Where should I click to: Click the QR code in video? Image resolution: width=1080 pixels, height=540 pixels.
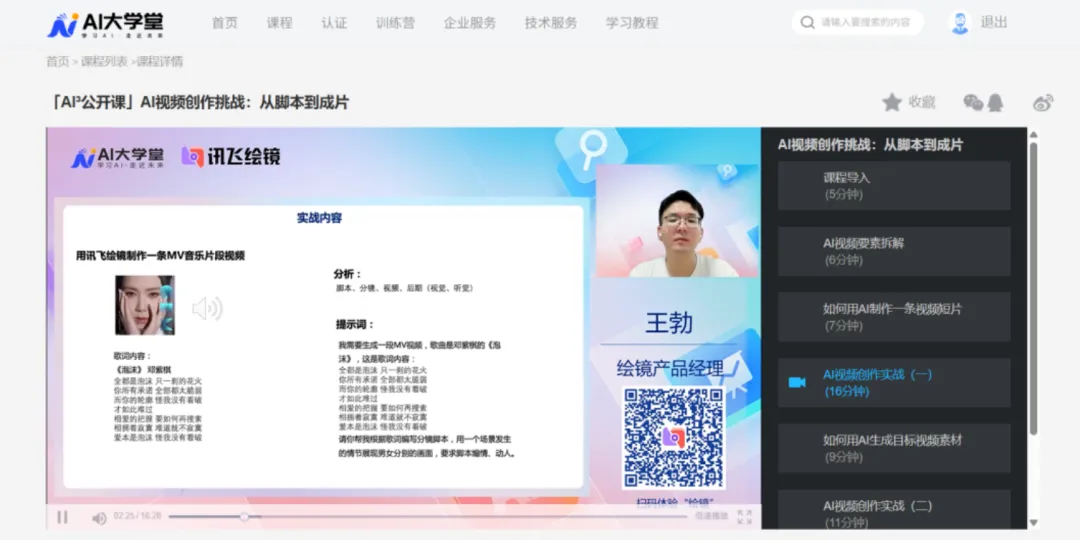pos(674,438)
